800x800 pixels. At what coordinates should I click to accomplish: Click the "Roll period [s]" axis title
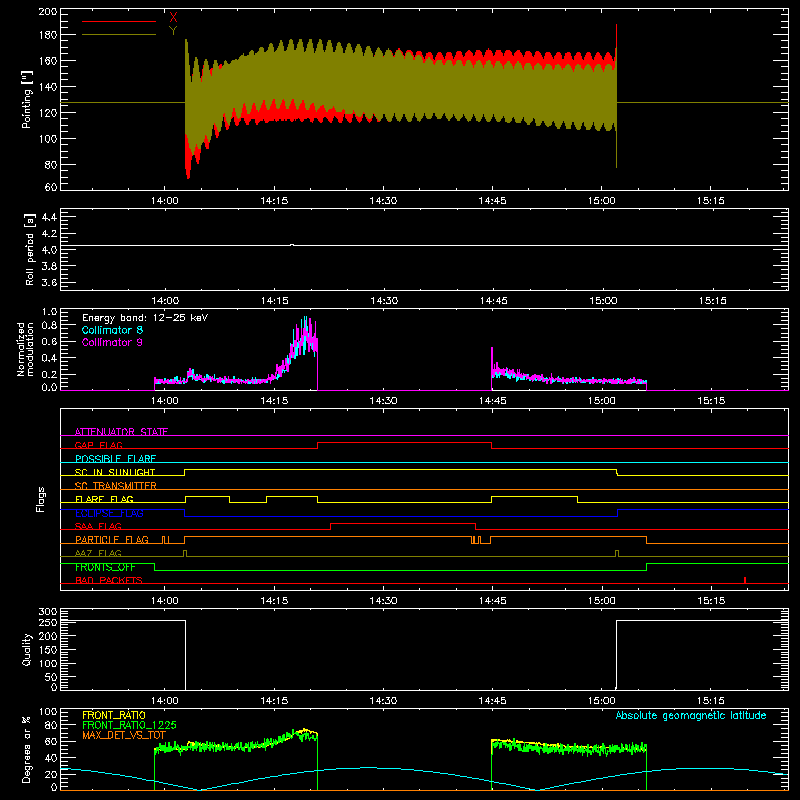coord(30,249)
